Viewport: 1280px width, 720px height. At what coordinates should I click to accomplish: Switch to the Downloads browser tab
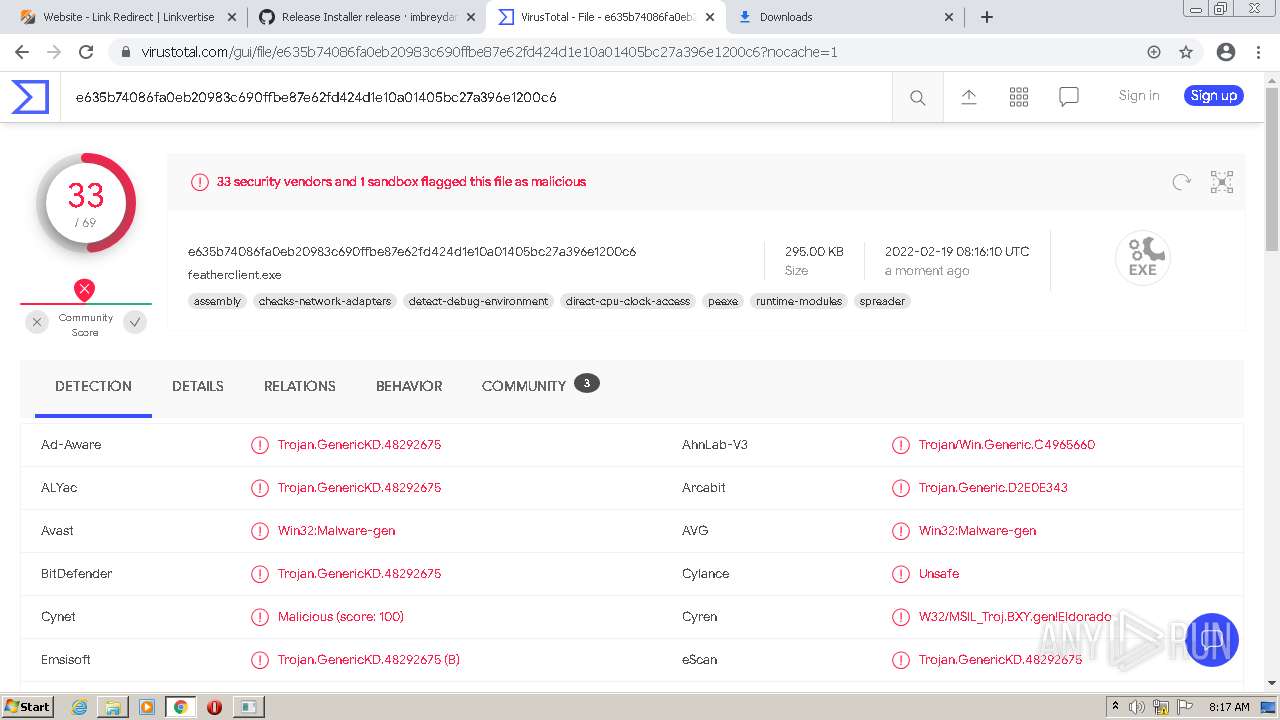point(843,17)
